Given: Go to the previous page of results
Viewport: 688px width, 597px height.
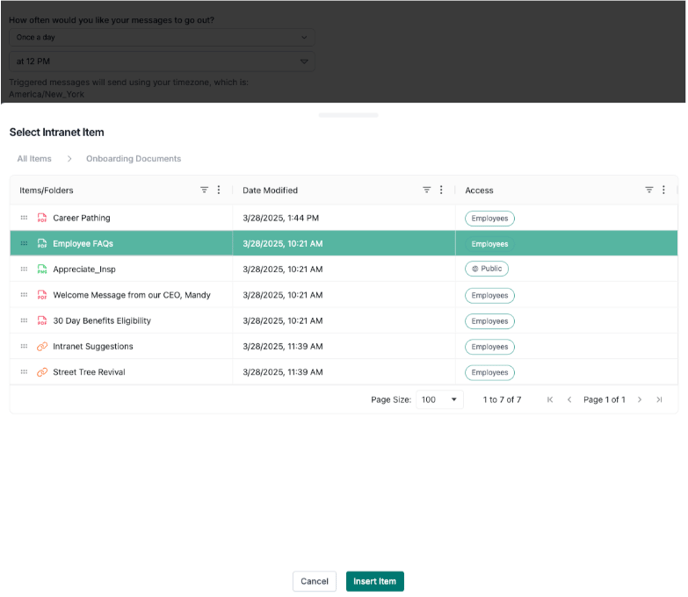Looking at the screenshot, I should tap(570, 400).
